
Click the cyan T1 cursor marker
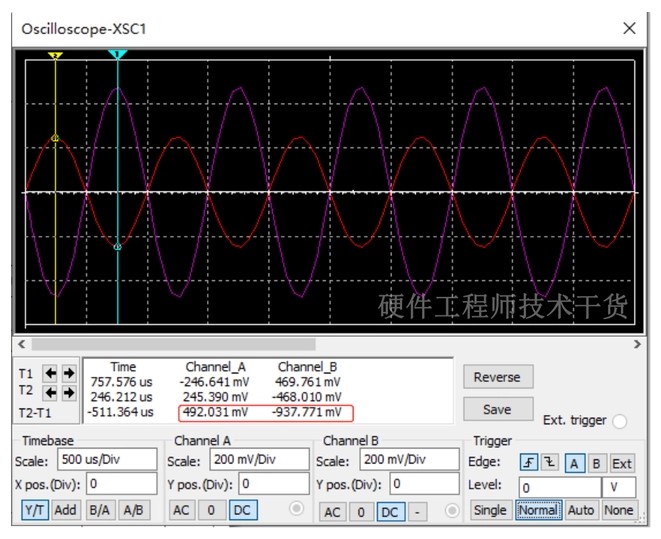[117, 54]
